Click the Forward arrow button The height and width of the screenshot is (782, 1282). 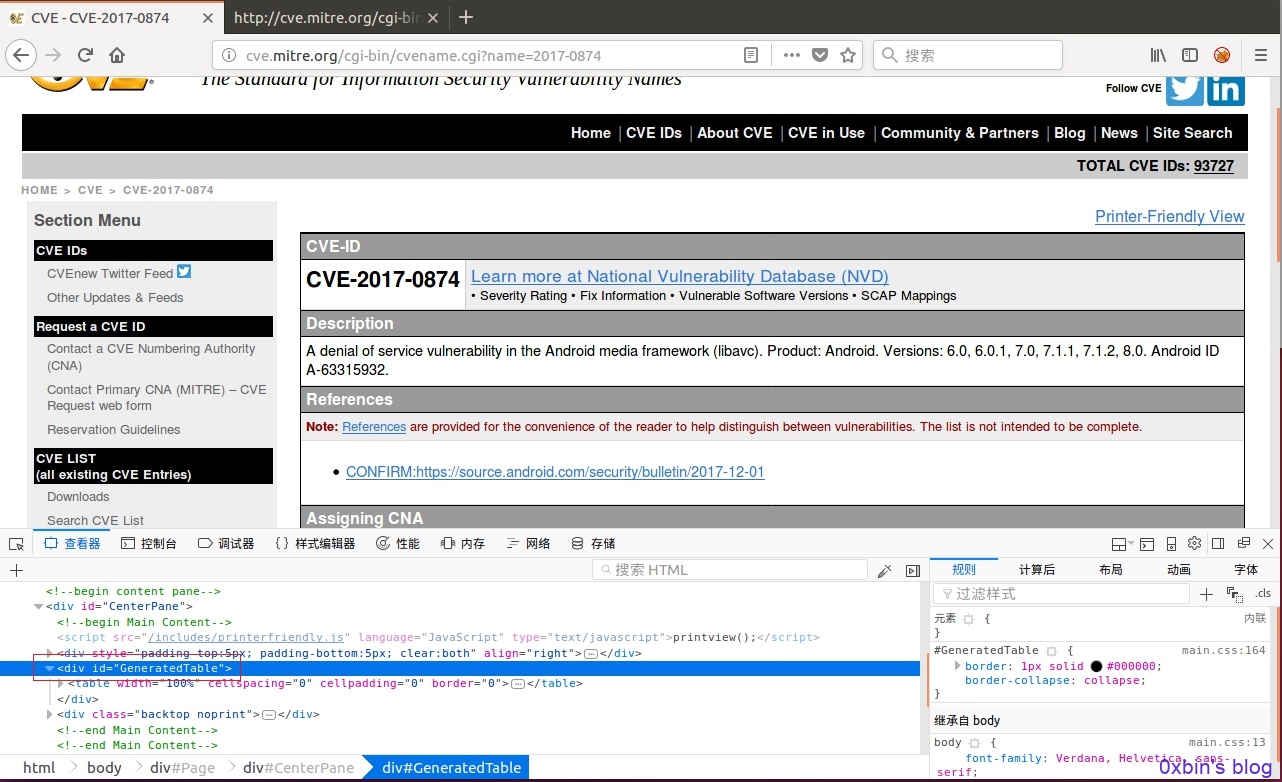coord(53,55)
